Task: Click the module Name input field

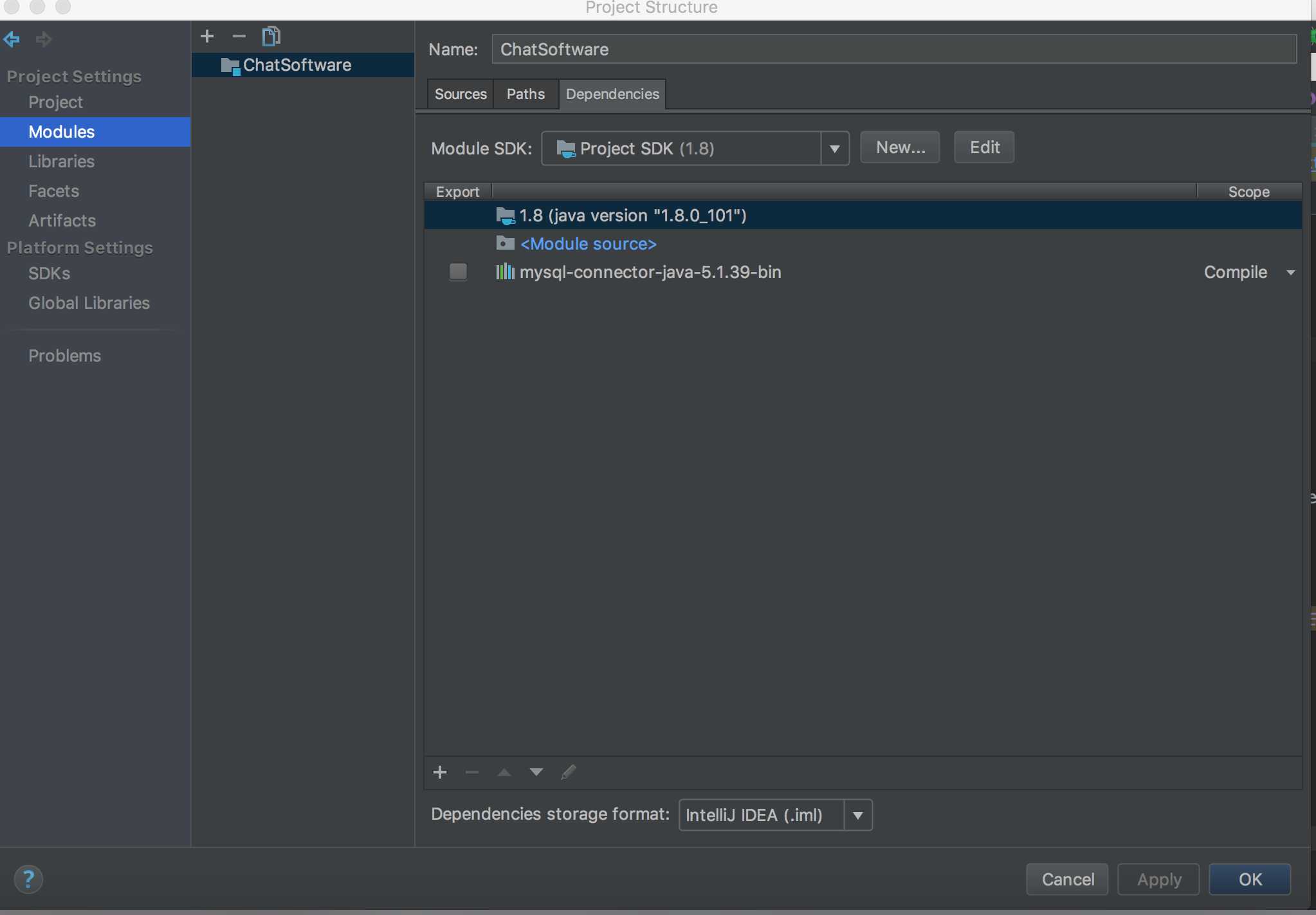Action: 893,50
